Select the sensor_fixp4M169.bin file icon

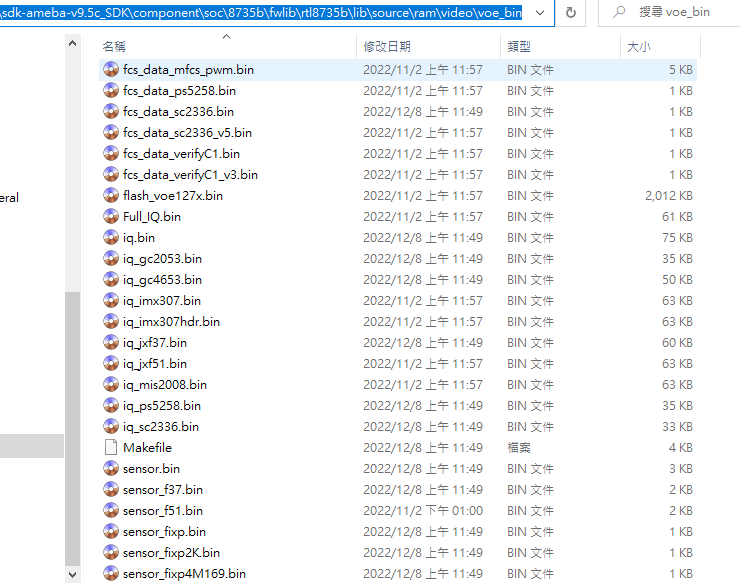[x=111, y=574]
